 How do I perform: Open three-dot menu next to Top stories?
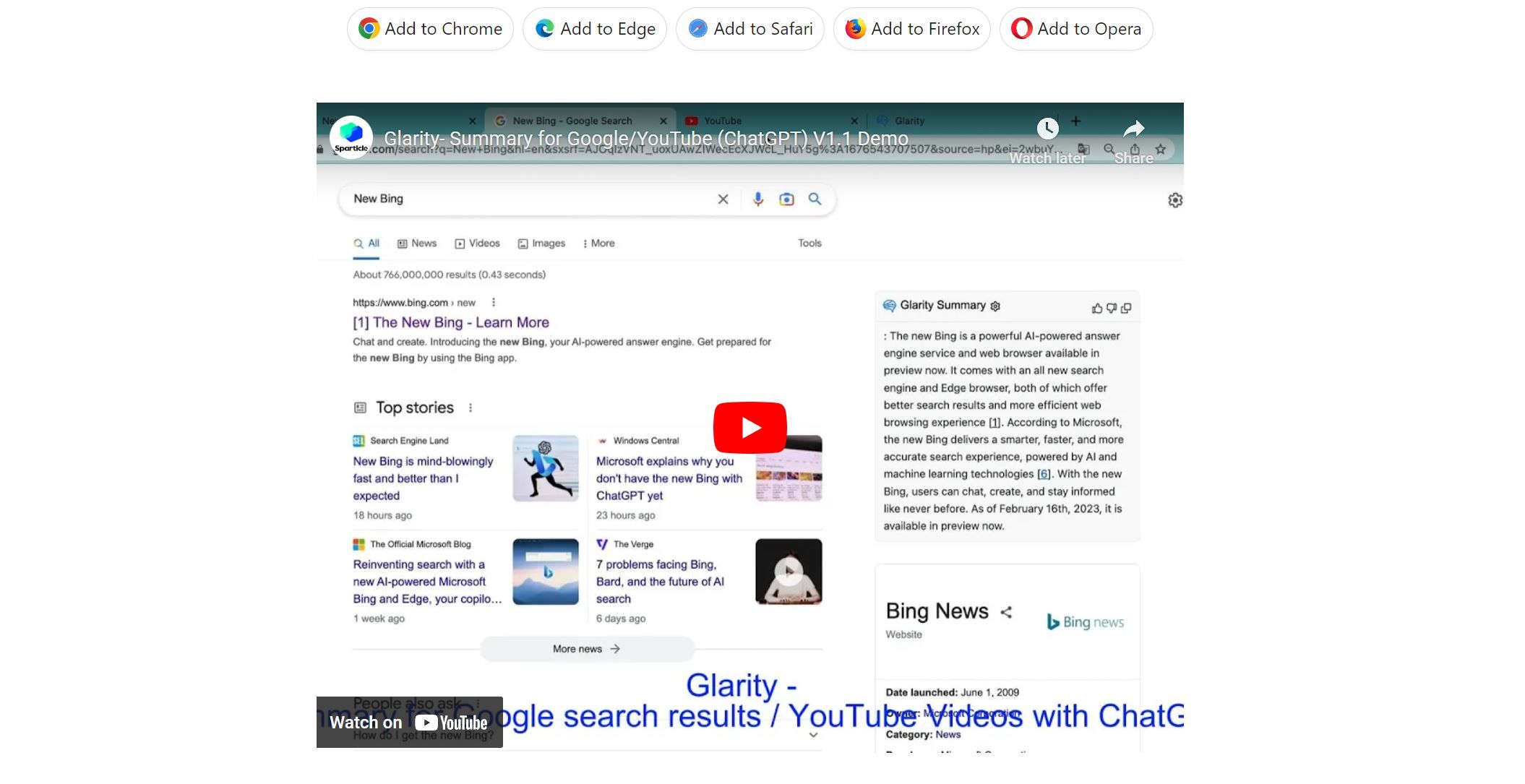(471, 408)
